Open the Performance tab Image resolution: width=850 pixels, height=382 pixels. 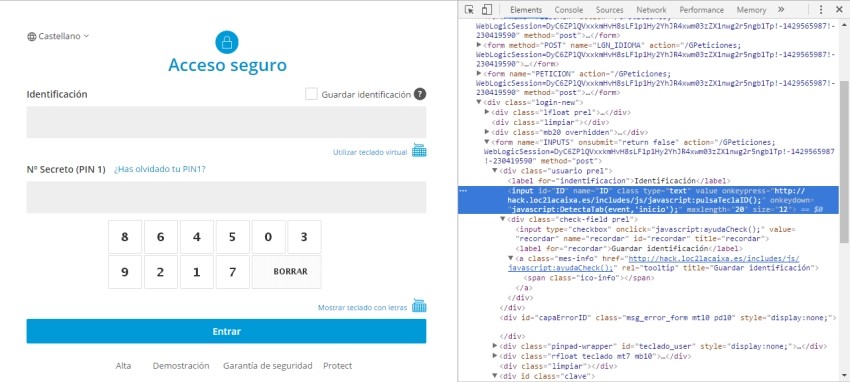pos(701,10)
